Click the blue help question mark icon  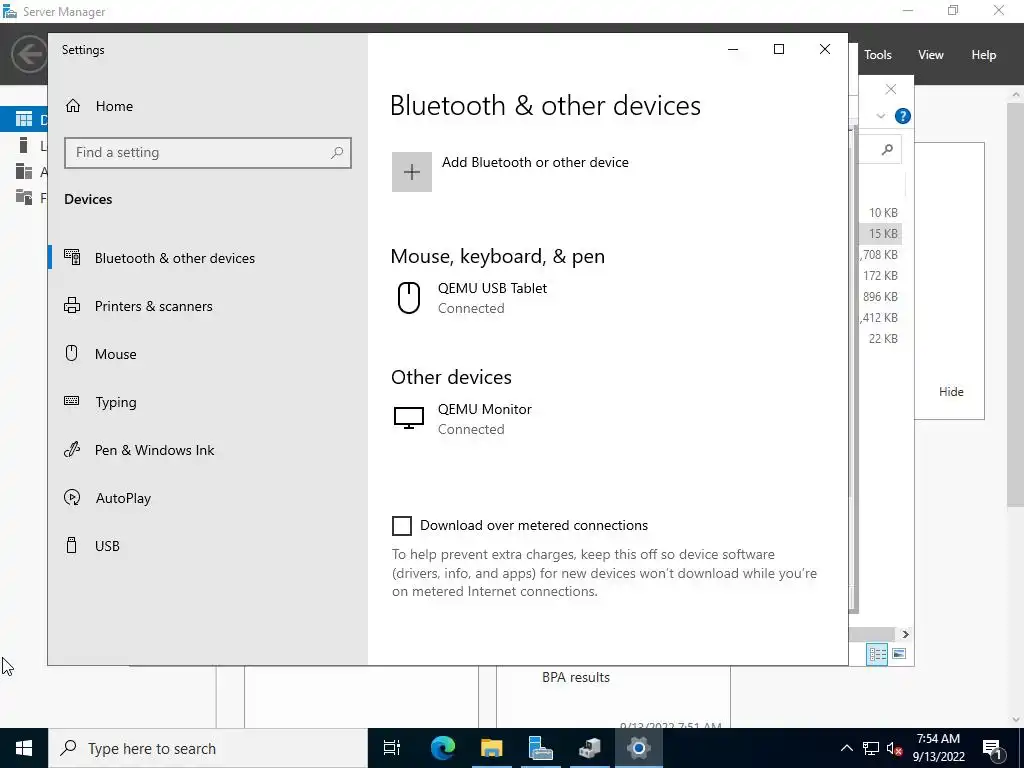coord(903,116)
